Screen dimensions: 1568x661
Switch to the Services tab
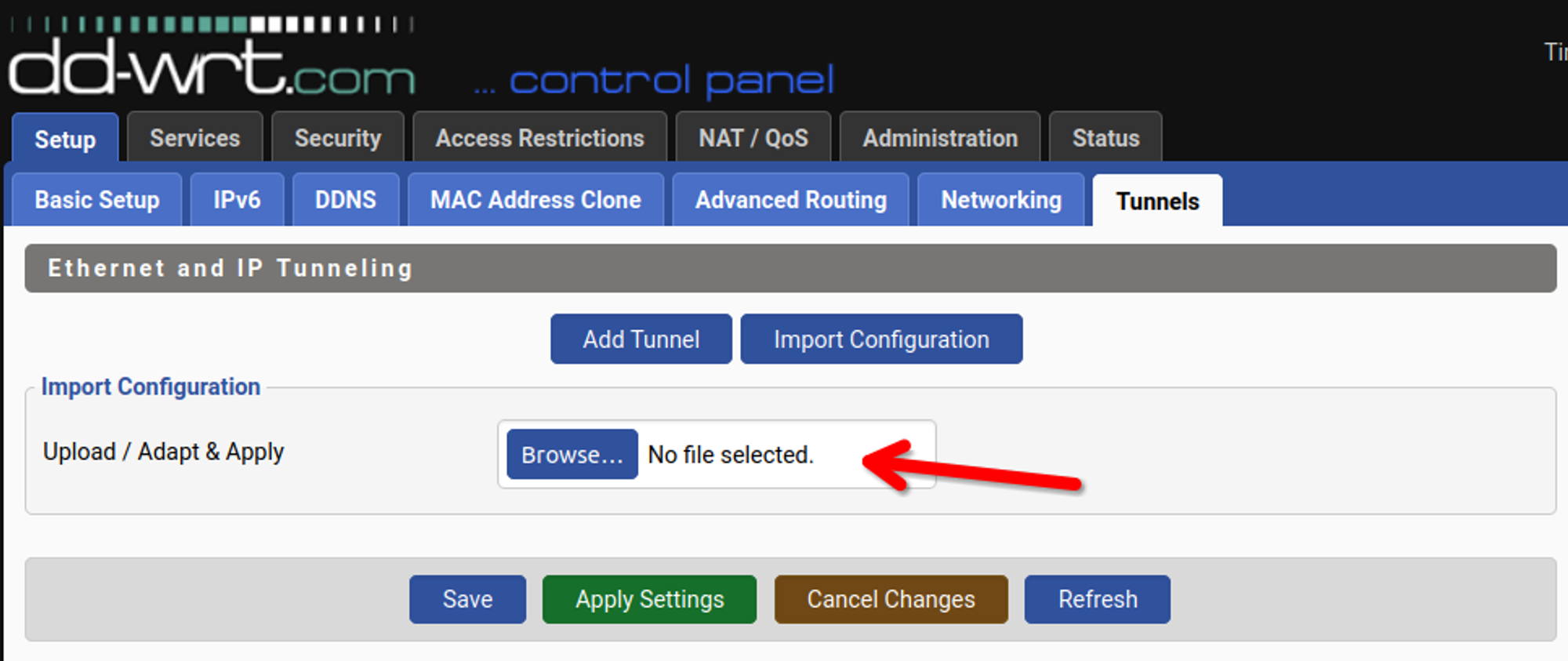tap(194, 138)
